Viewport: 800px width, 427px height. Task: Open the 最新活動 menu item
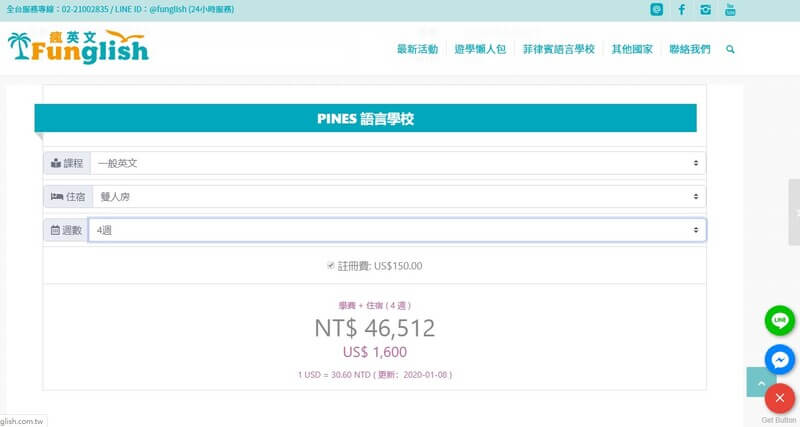click(x=417, y=49)
